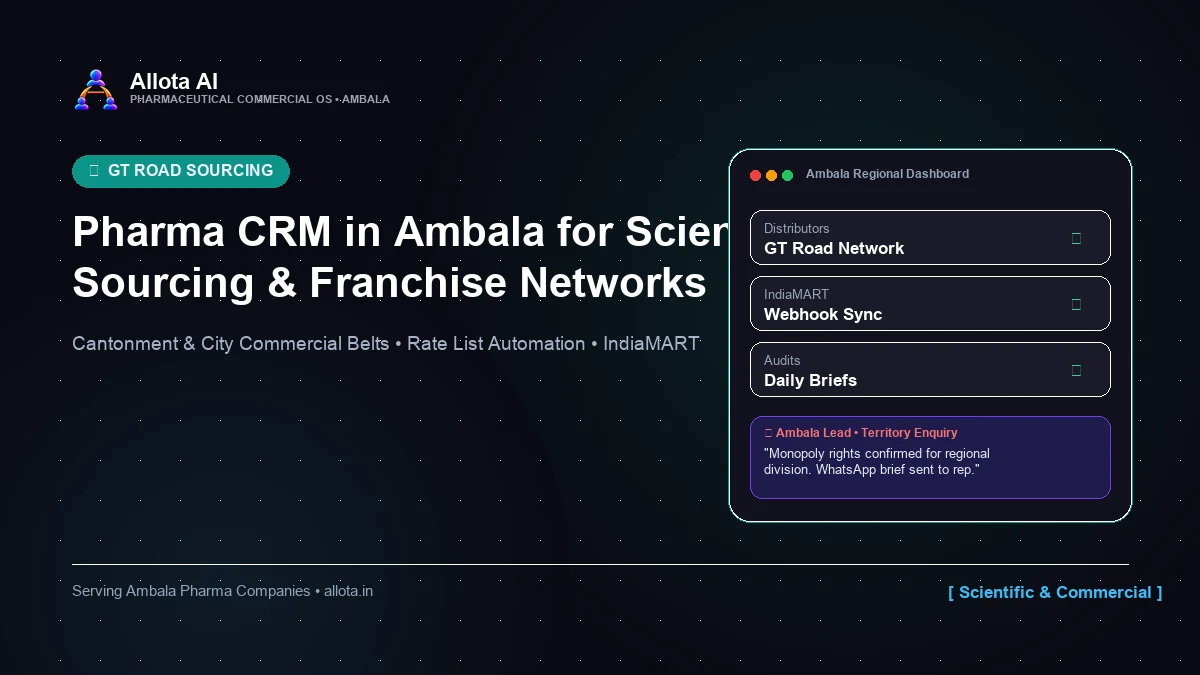Click the Serving Ambala Pharma Companies footer text
This screenshot has height=675, width=1200.
tap(222, 591)
